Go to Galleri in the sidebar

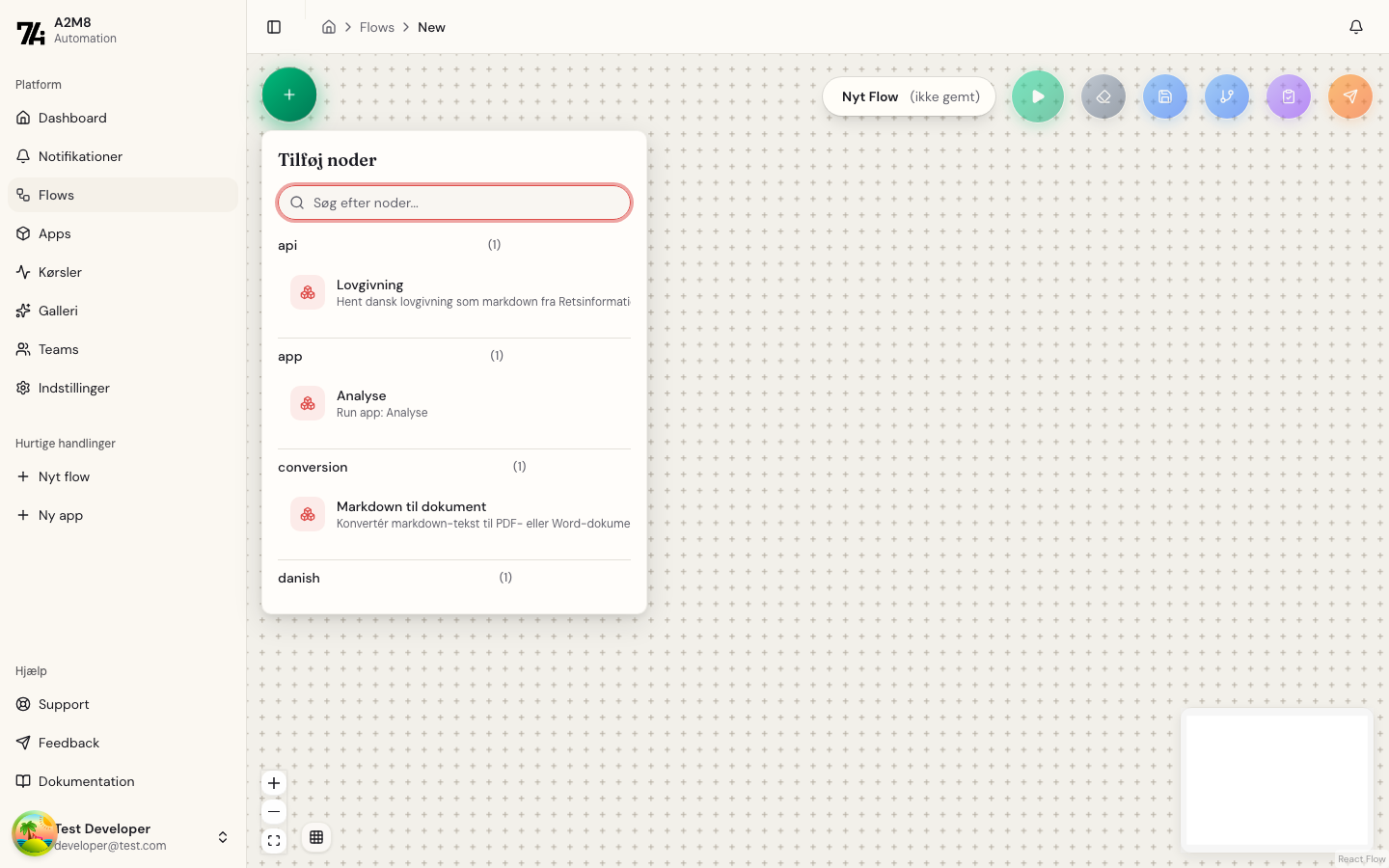click(x=58, y=311)
